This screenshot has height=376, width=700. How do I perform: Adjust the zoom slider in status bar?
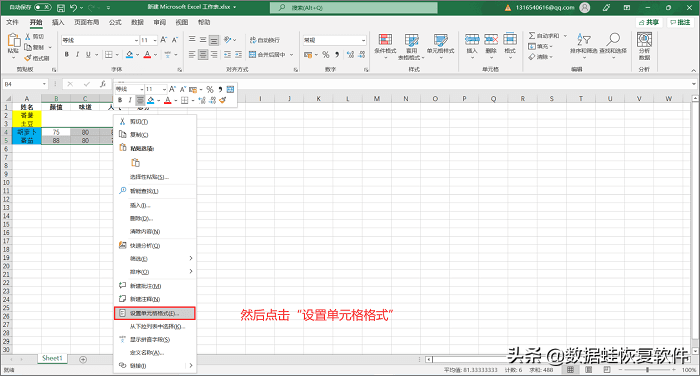point(647,370)
